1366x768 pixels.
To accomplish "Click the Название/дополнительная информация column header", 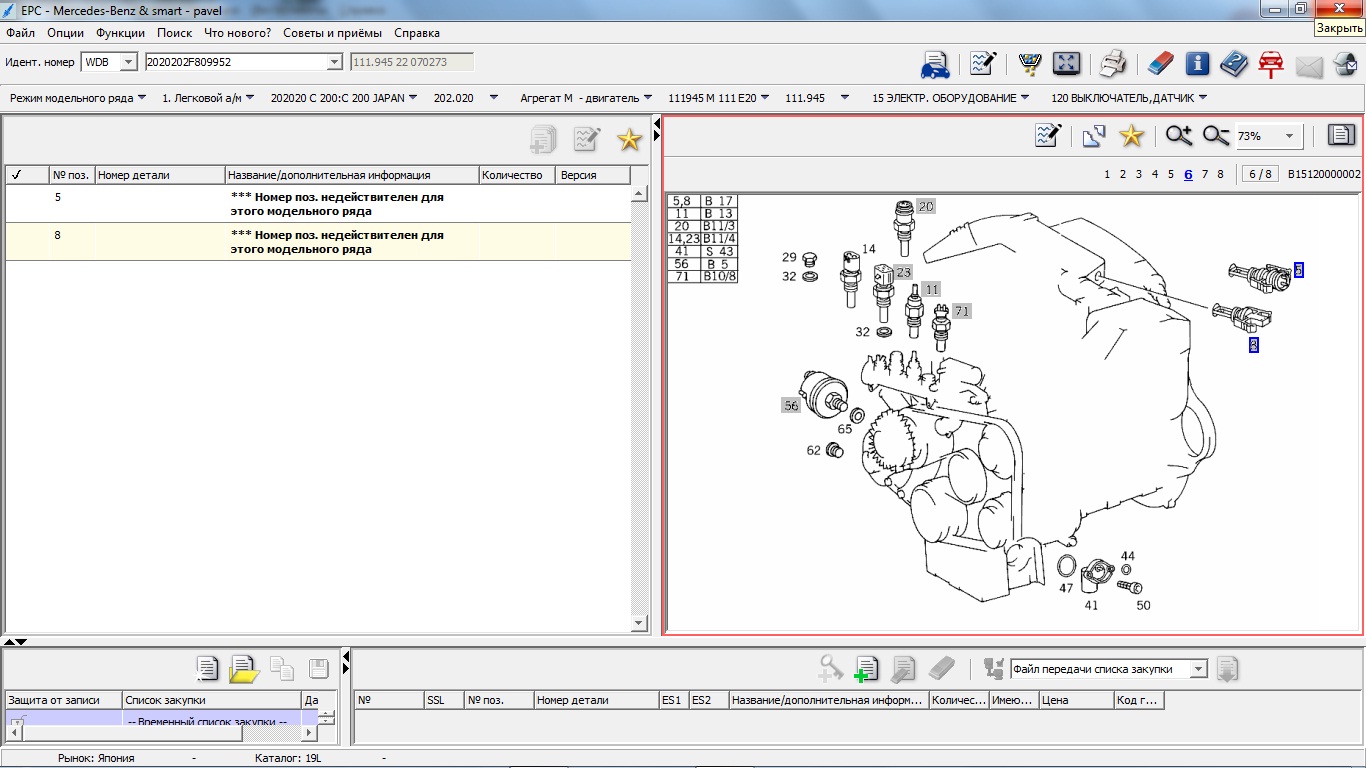I will 352,175.
